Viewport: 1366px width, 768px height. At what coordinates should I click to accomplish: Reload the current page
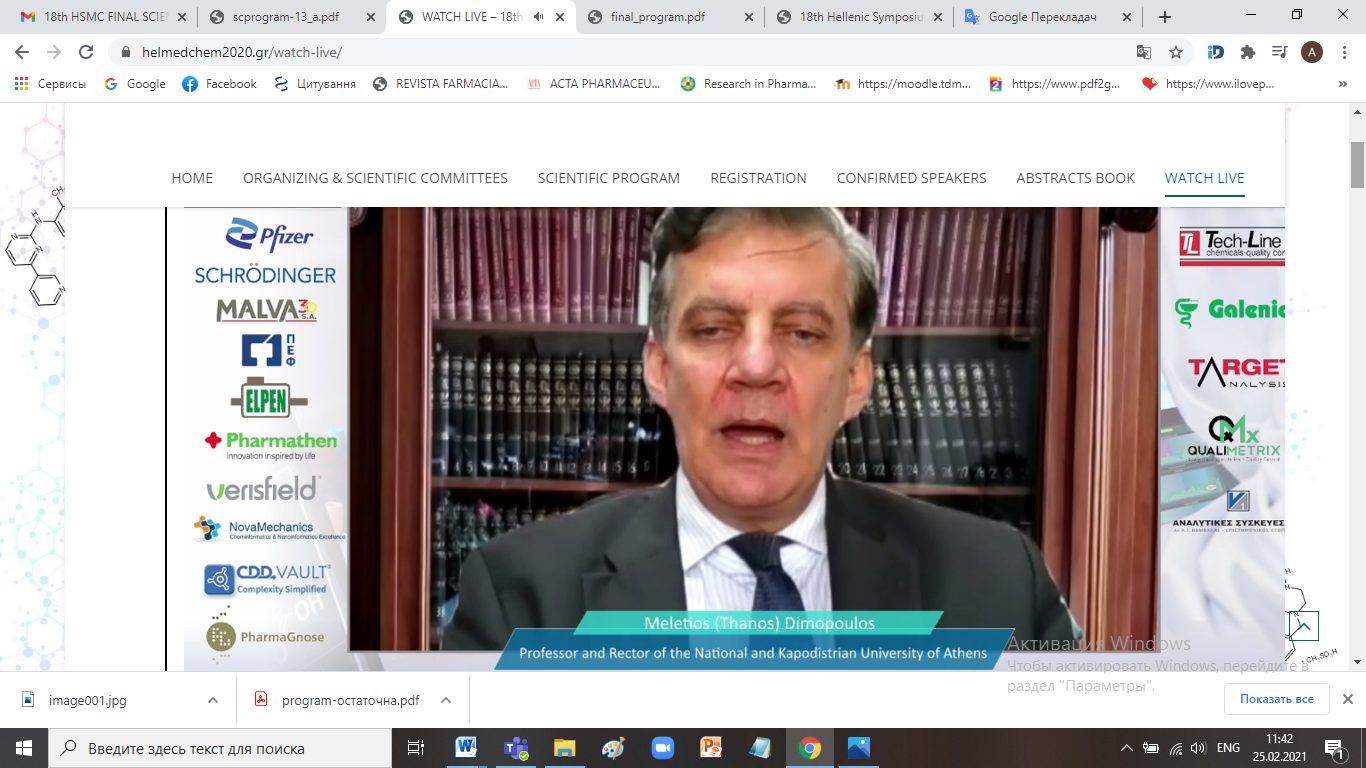click(x=86, y=52)
